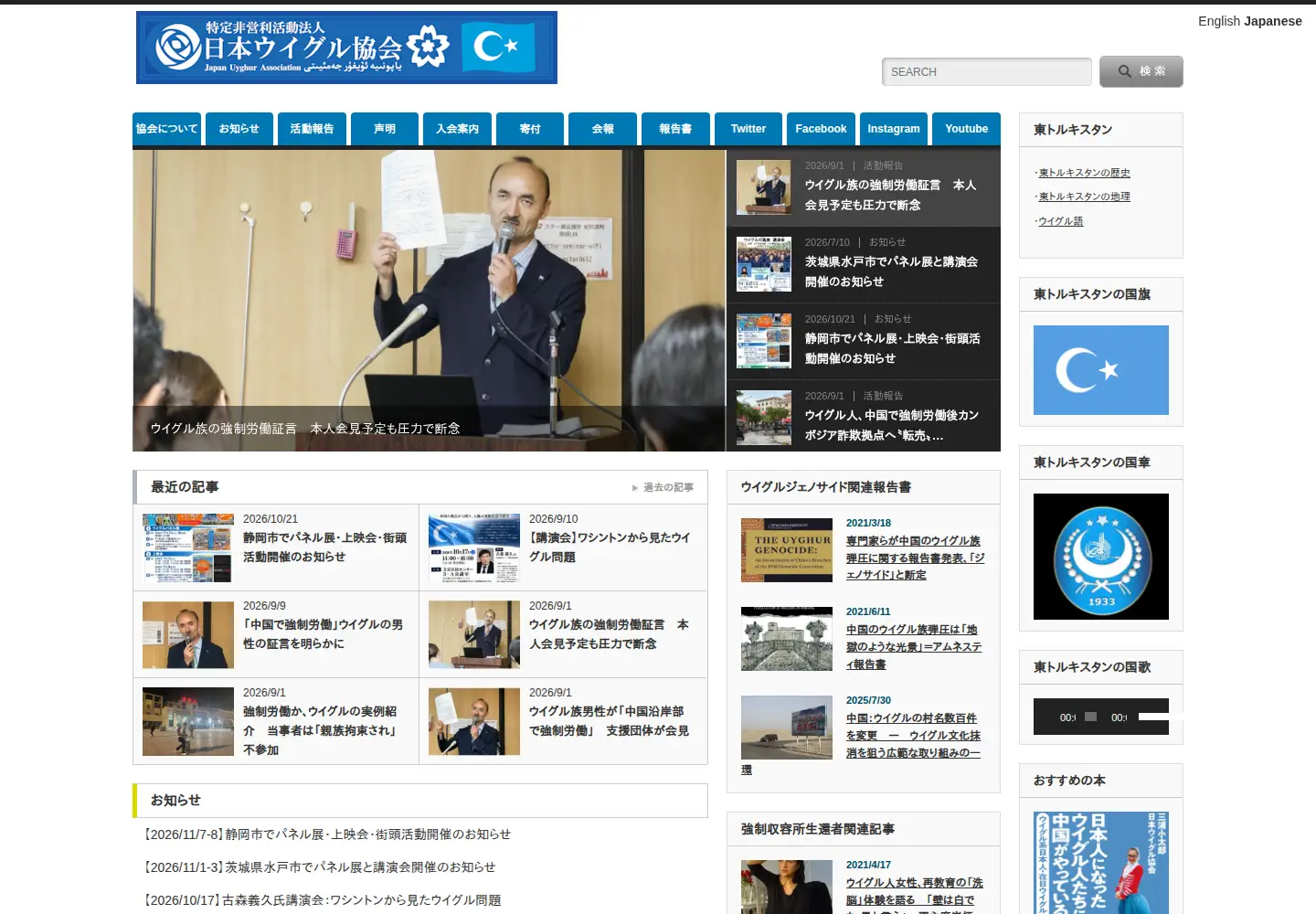
Task: Click thumbnail of 2026/9/9 article
Action: tap(188, 634)
